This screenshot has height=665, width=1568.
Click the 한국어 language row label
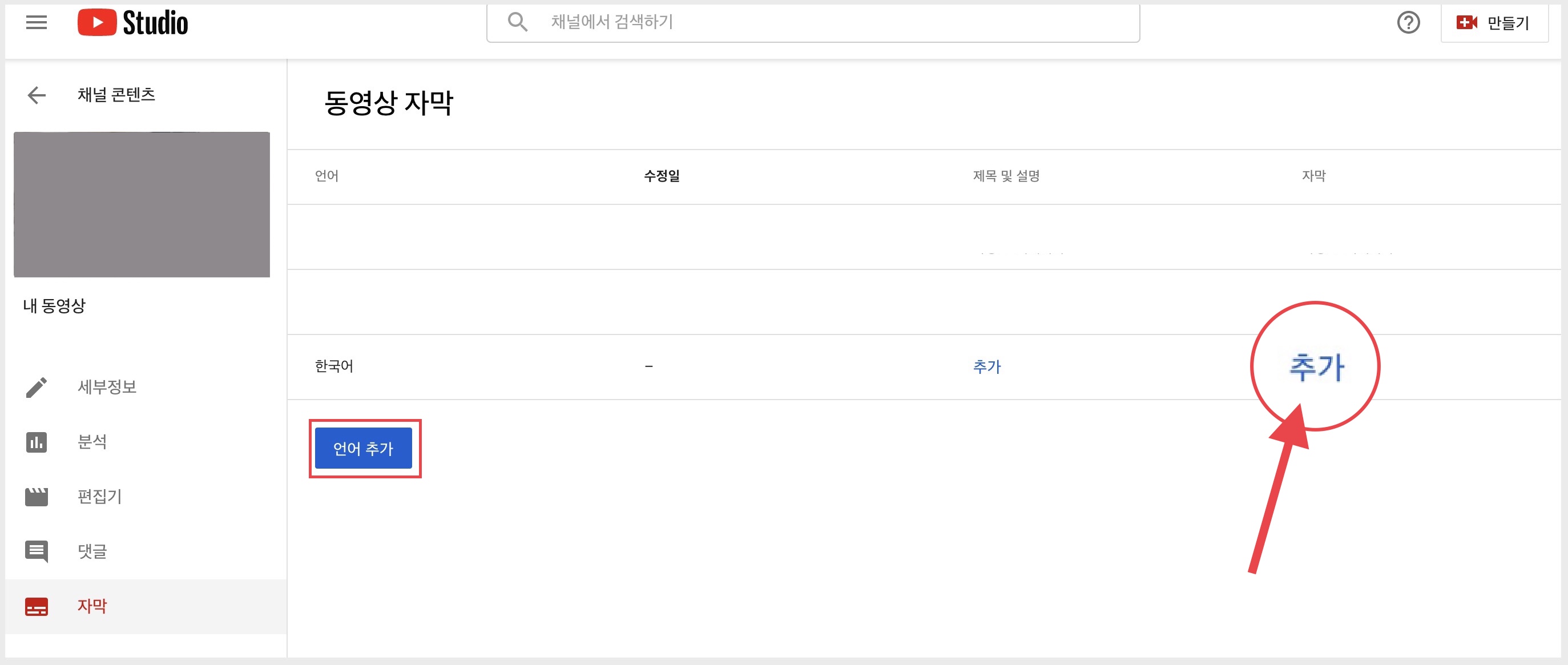(334, 366)
